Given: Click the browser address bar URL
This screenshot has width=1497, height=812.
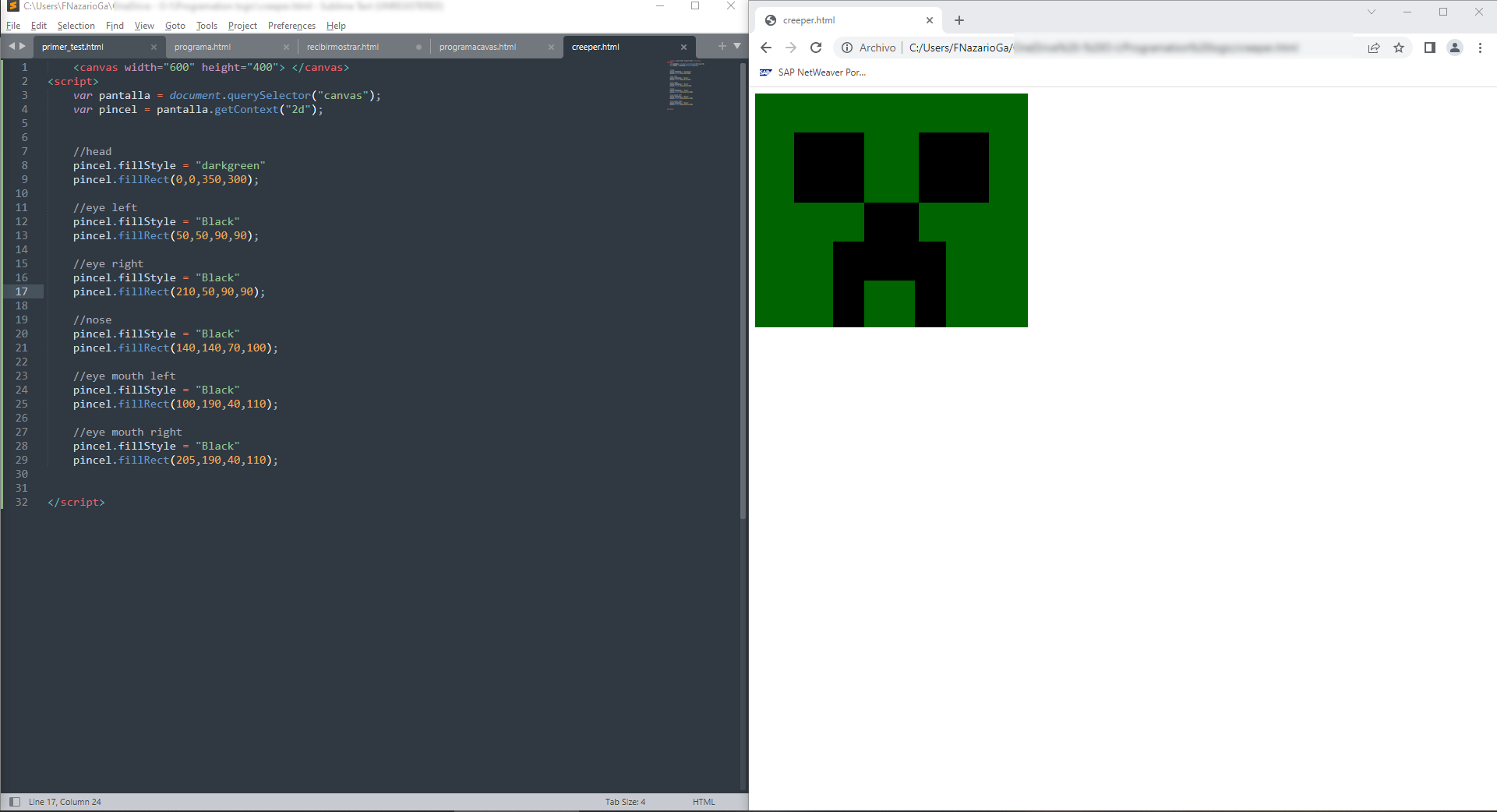Looking at the screenshot, I should pos(1103,48).
